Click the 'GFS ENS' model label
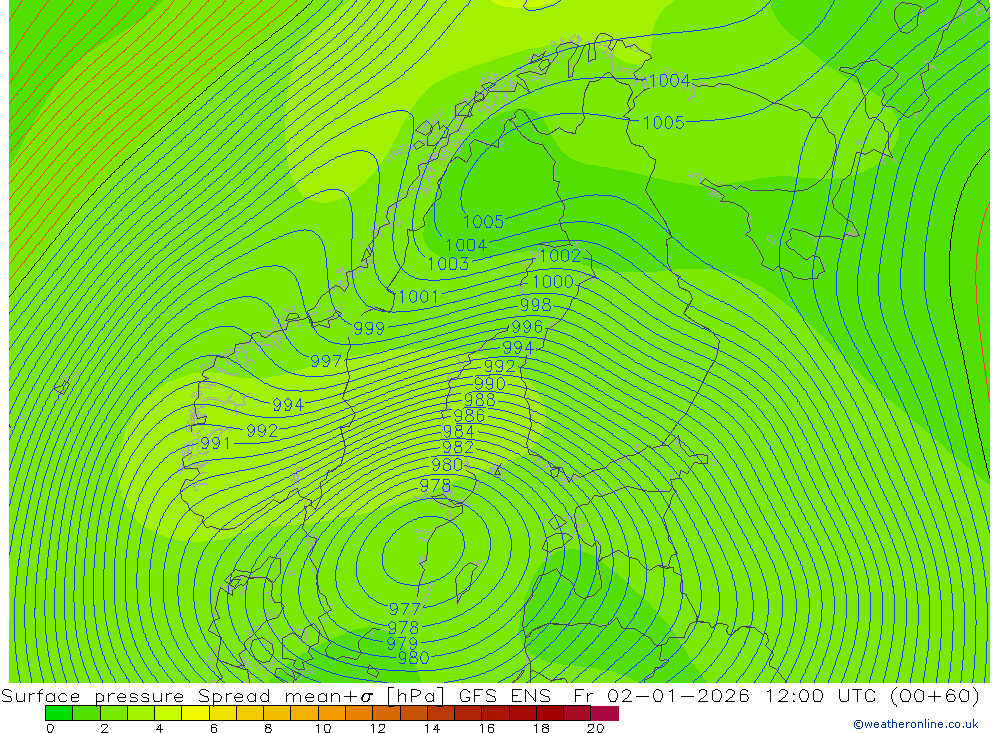 pyautogui.click(x=505, y=695)
